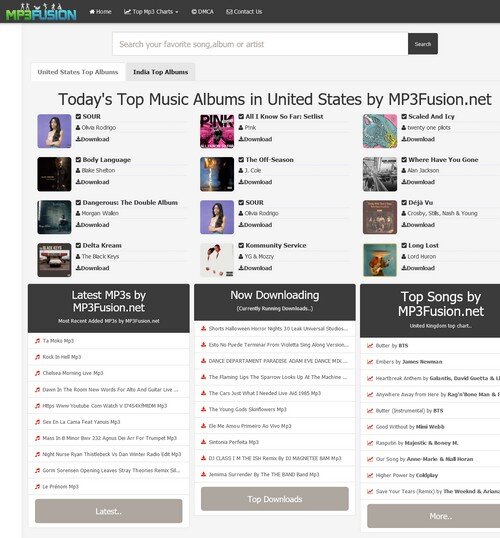Image resolution: width=500 pixels, height=538 pixels.
Task: Click checkmark icon beside Déjà Vu title
Action: click(404, 203)
